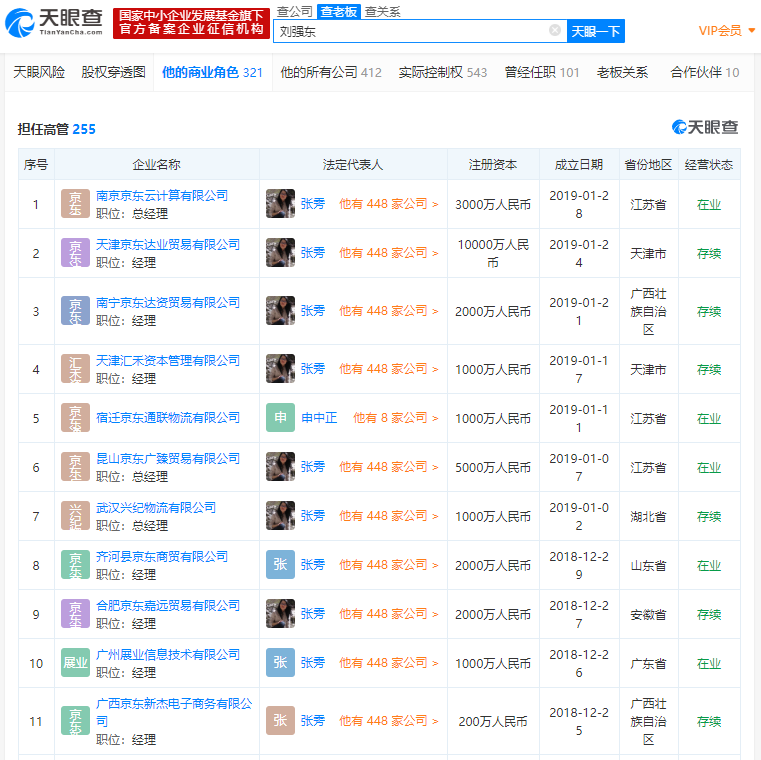Open the 广州展业信息技术有限公司 link
Screen dimensions: 761x760
(168, 655)
